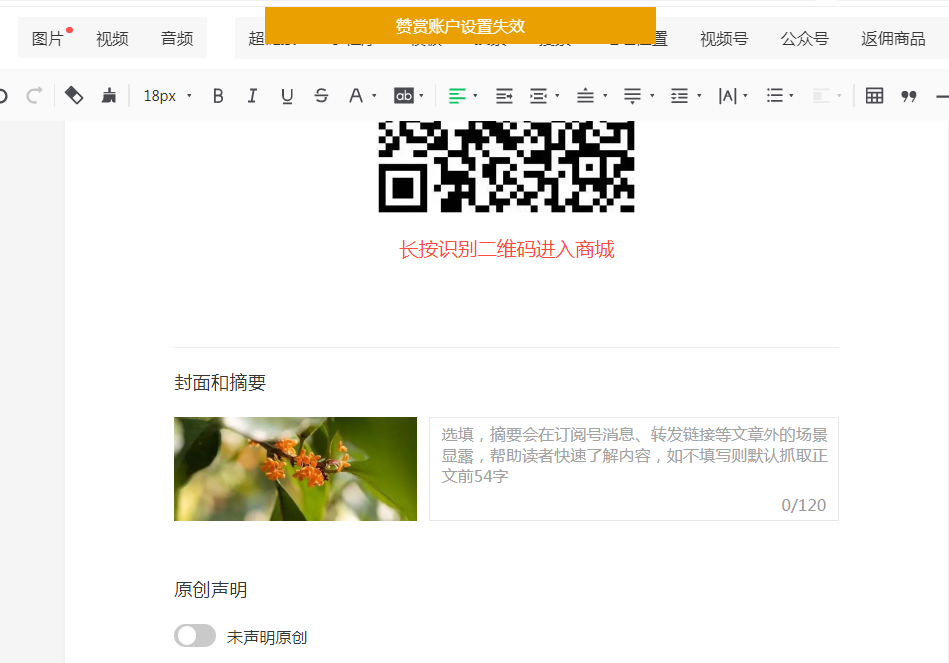Open the 音频 insert tab
The width and height of the screenshot is (949, 663).
pyautogui.click(x=177, y=39)
